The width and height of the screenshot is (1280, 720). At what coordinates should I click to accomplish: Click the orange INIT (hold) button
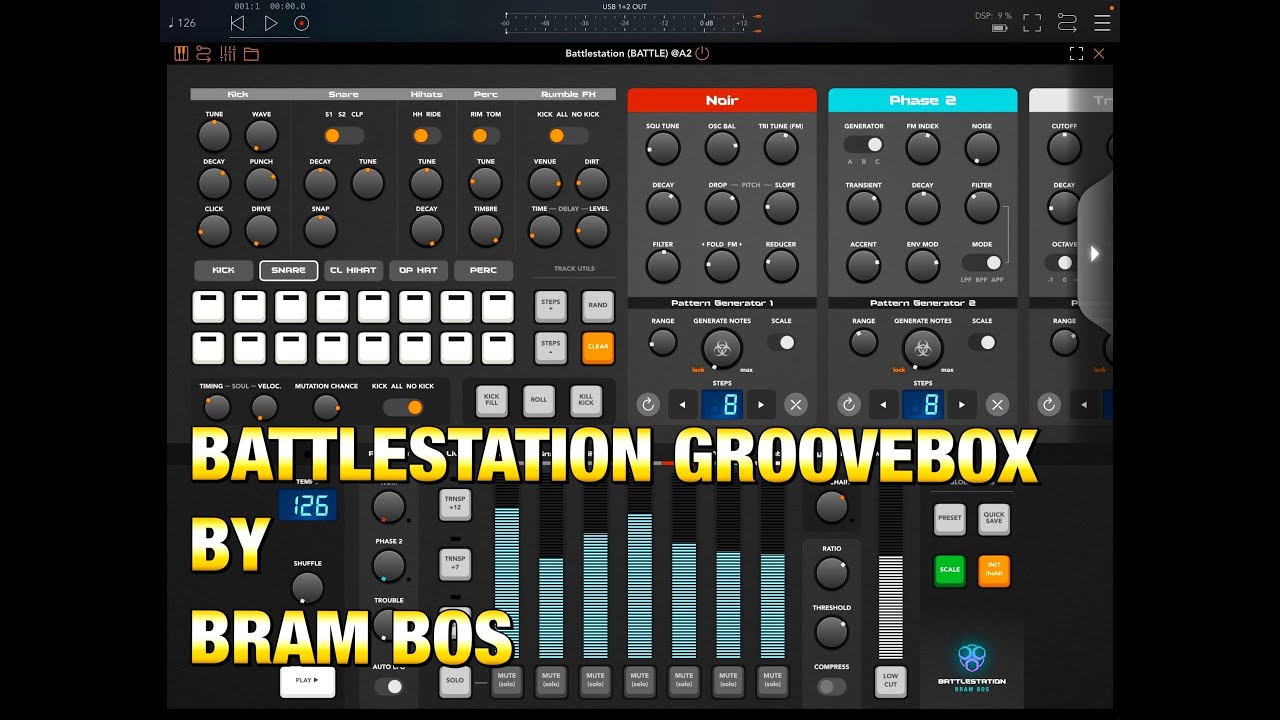[x=994, y=570]
